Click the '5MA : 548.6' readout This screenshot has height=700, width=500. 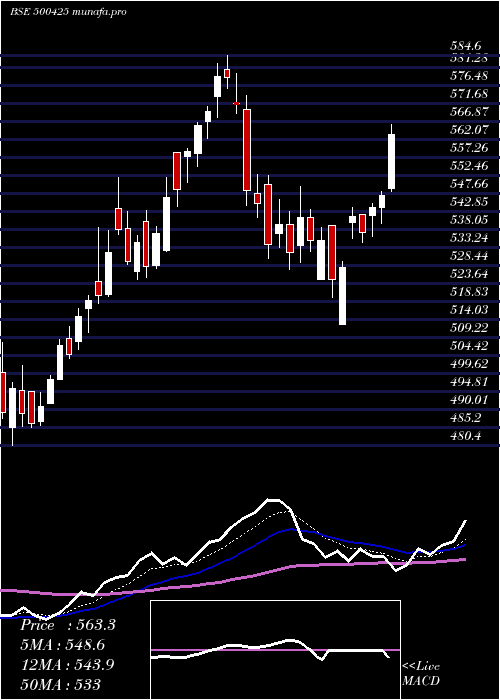pyautogui.click(x=63, y=645)
